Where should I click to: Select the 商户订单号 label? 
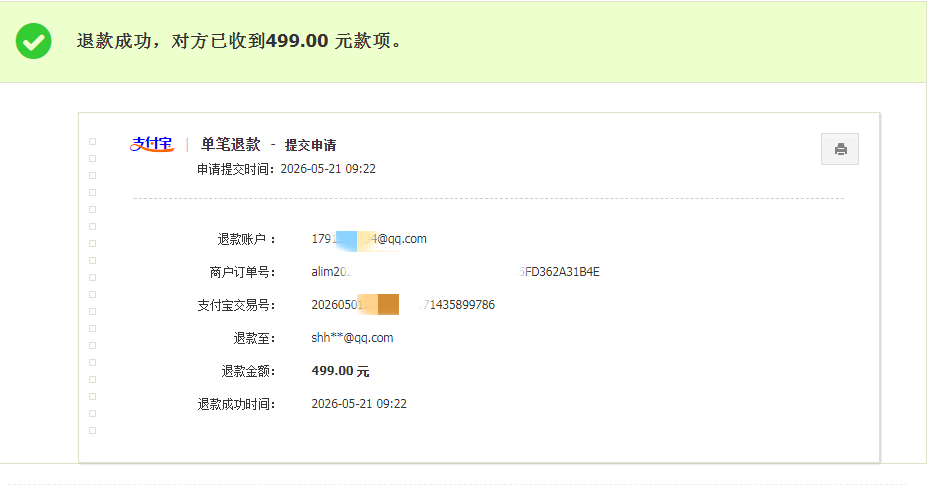click(x=242, y=272)
